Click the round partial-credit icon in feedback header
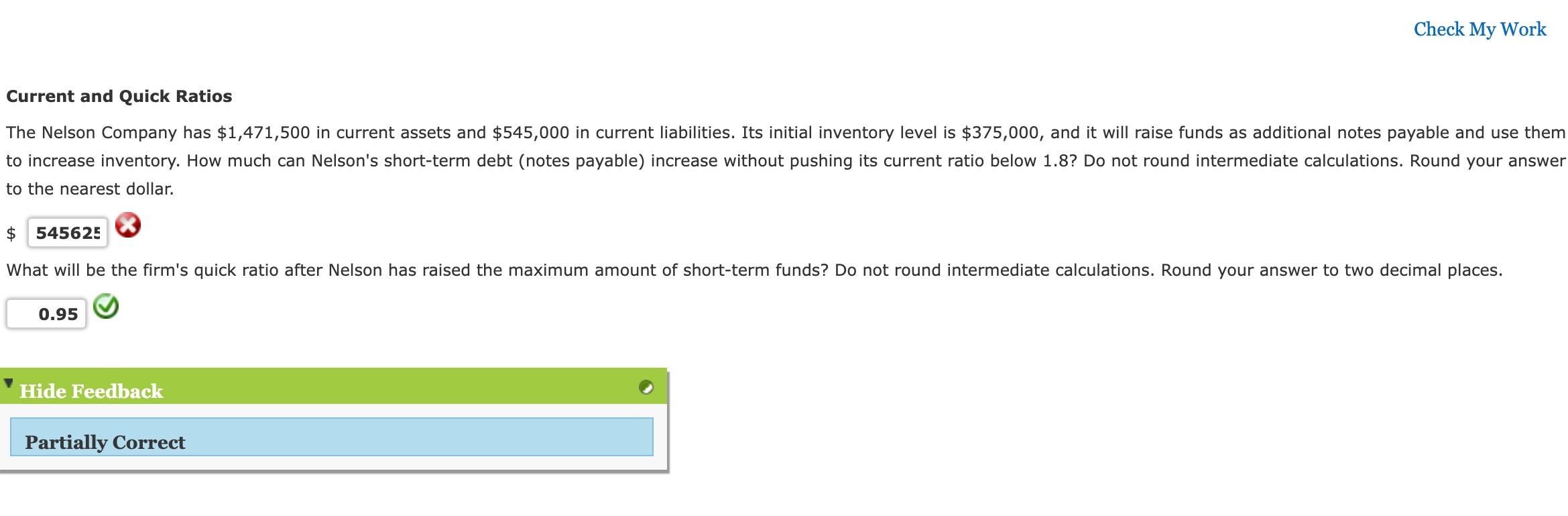 click(x=646, y=387)
